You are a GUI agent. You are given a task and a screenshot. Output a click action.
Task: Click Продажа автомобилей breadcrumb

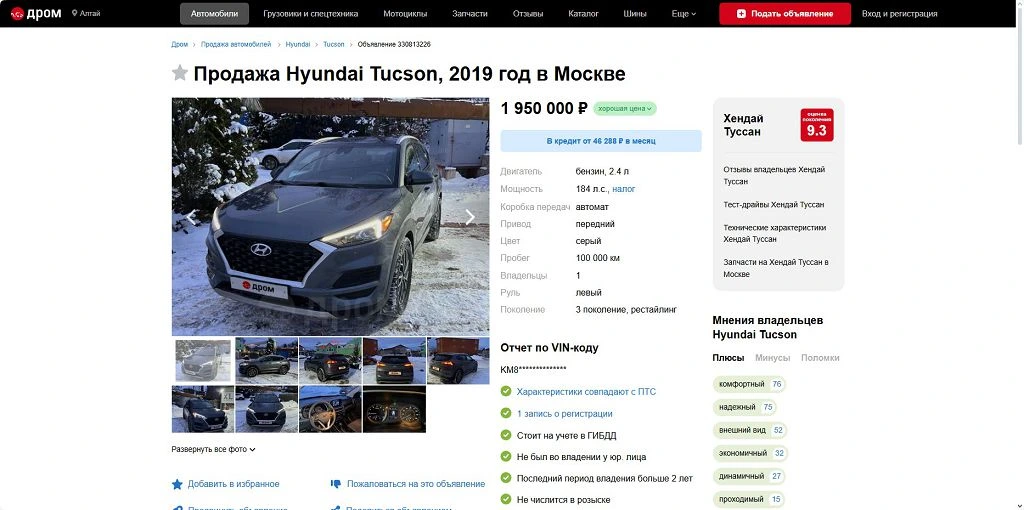click(x=236, y=44)
